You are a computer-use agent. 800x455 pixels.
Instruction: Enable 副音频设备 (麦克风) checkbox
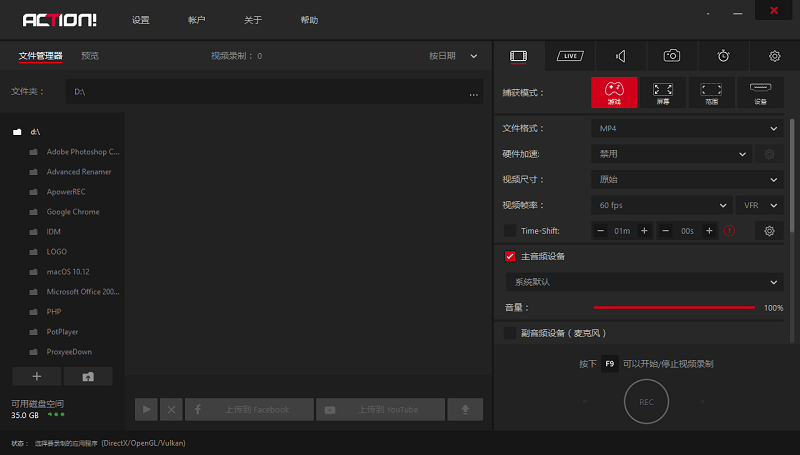click(x=510, y=333)
